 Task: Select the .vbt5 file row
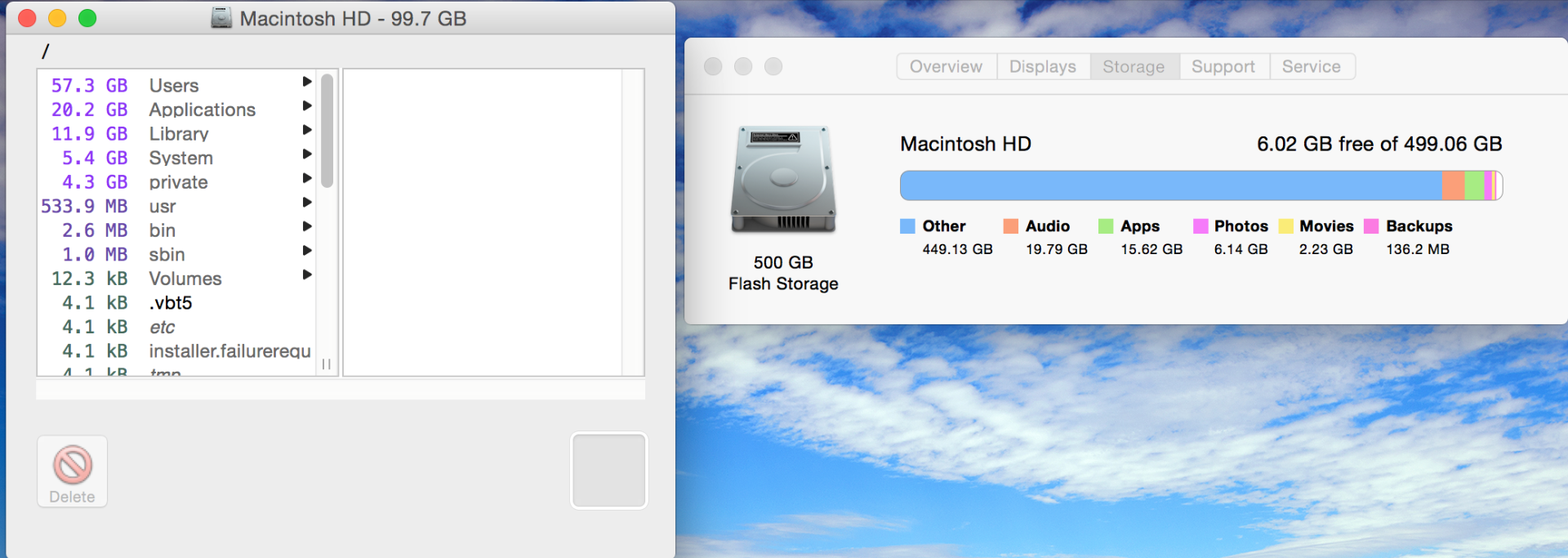[176, 302]
